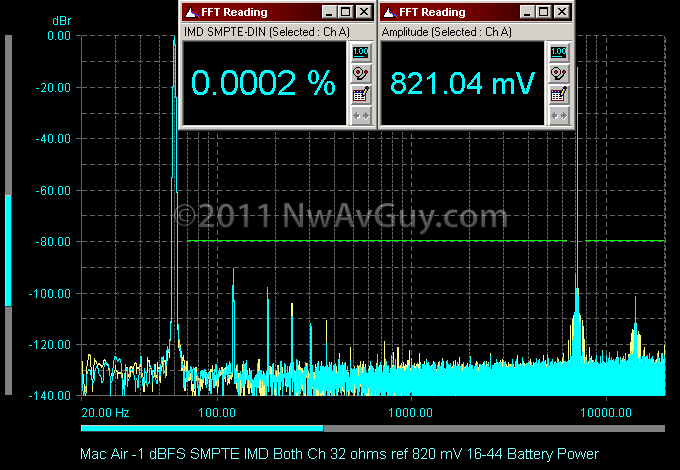680x470 pixels.
Task: Click the -100.00 level axis label
Action: [x=50, y=294]
